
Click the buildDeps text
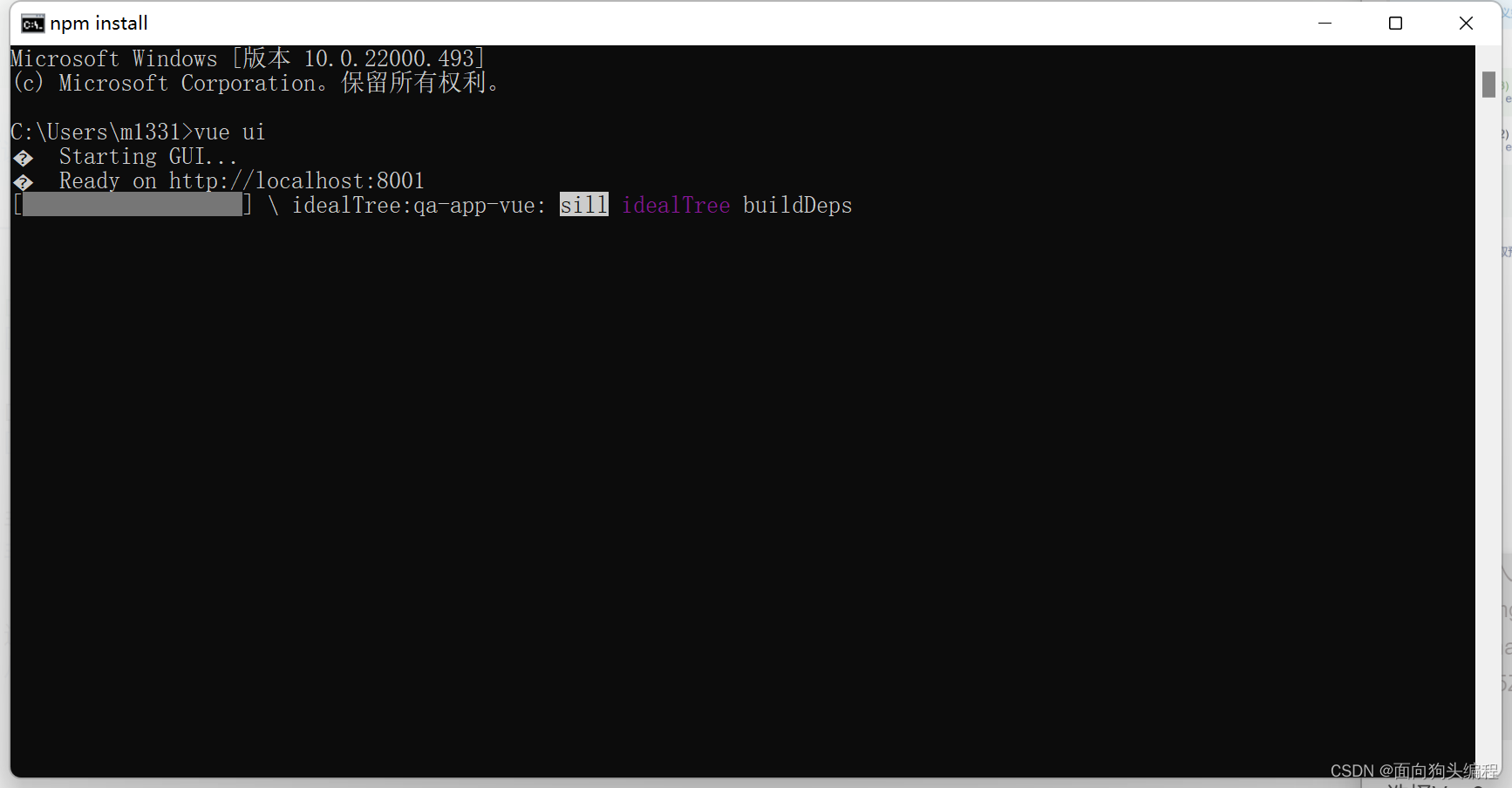[x=797, y=206]
